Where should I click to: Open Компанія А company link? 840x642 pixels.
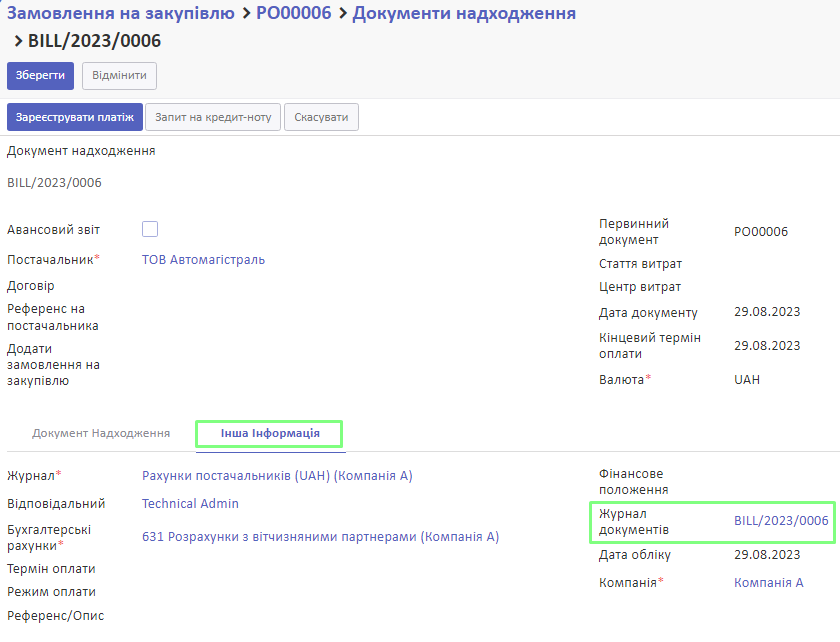click(769, 583)
